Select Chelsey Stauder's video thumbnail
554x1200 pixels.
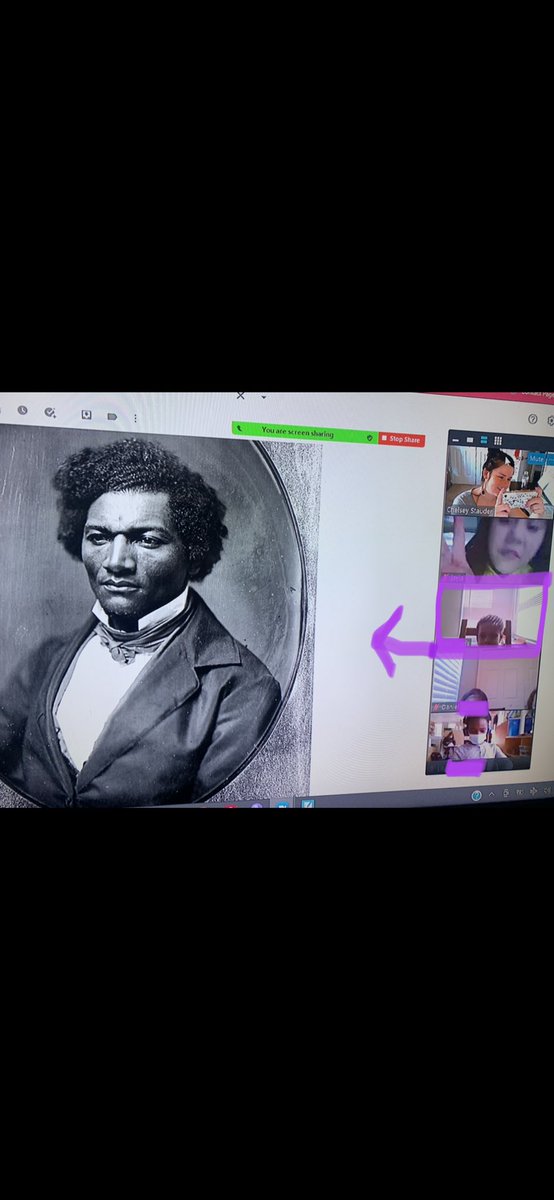coord(497,481)
